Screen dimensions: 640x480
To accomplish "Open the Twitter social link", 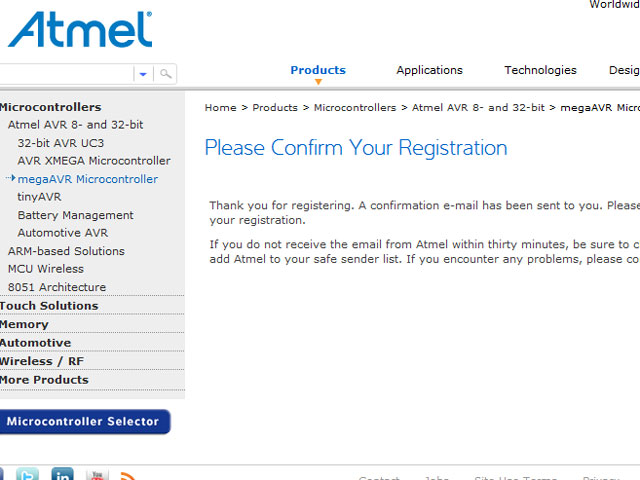I will pos(27,475).
